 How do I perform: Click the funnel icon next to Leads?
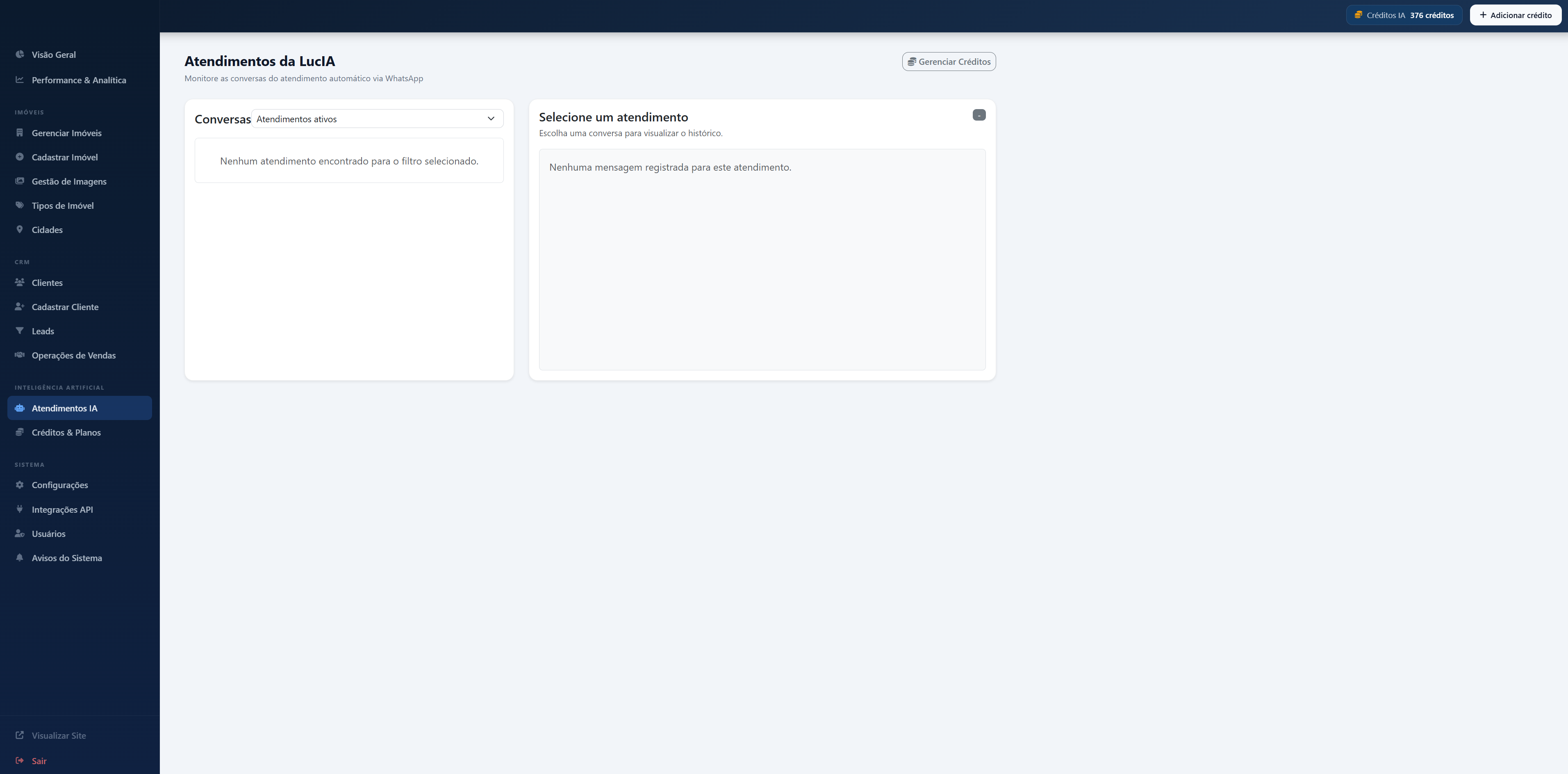click(x=20, y=331)
